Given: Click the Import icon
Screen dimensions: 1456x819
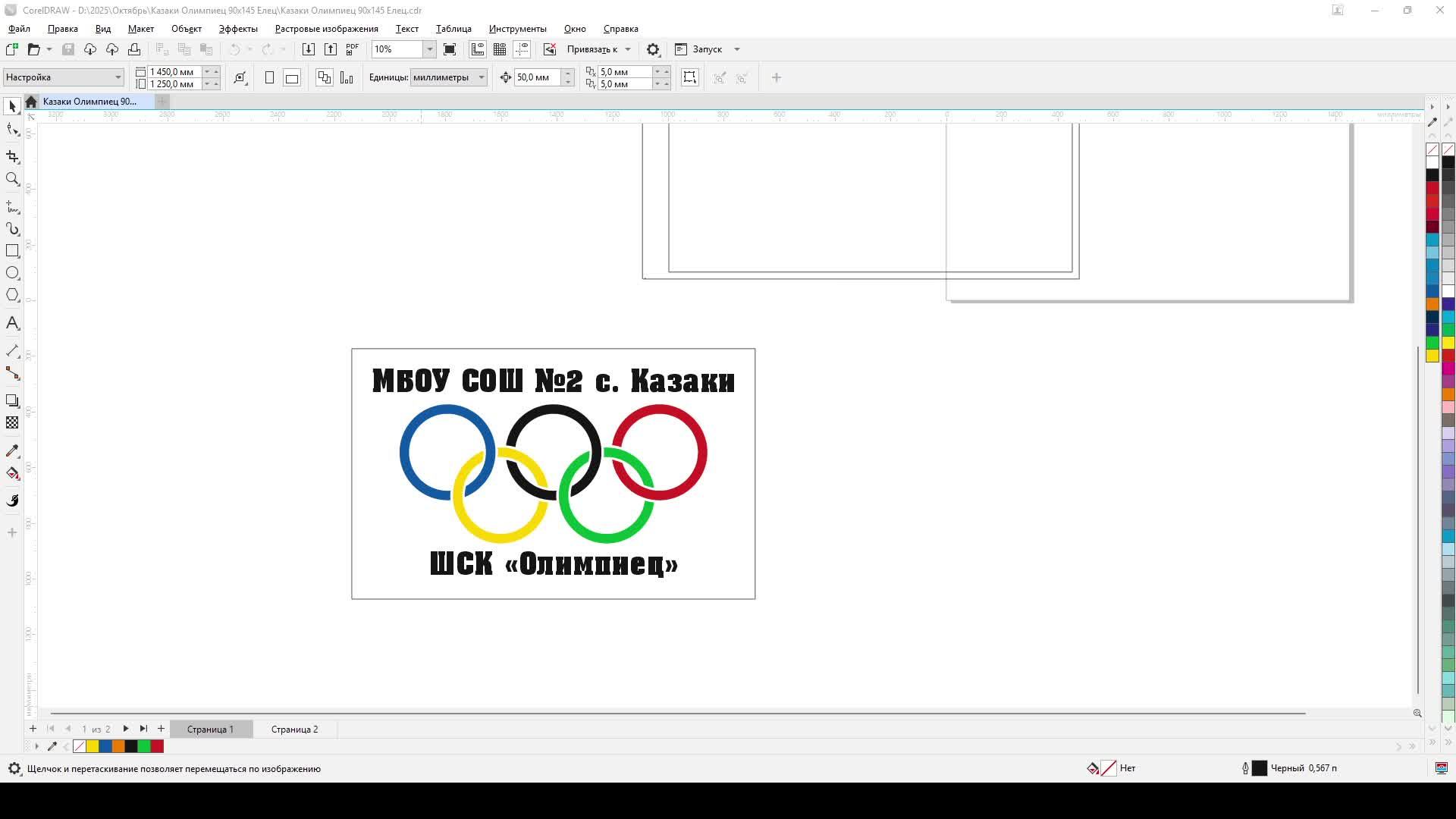Looking at the screenshot, I should tap(308, 49).
